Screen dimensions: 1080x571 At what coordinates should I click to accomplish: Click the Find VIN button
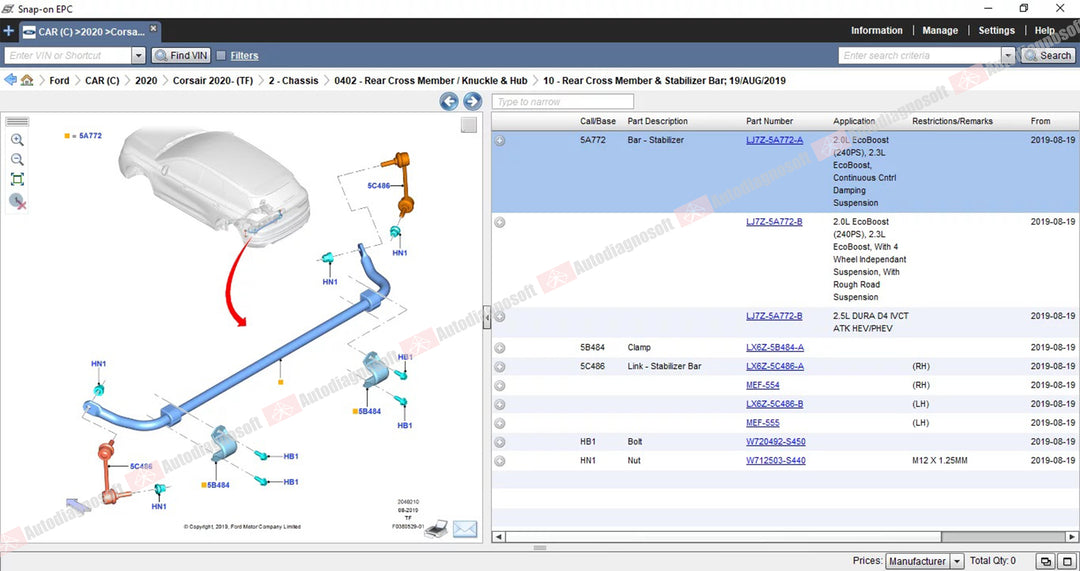[181, 56]
